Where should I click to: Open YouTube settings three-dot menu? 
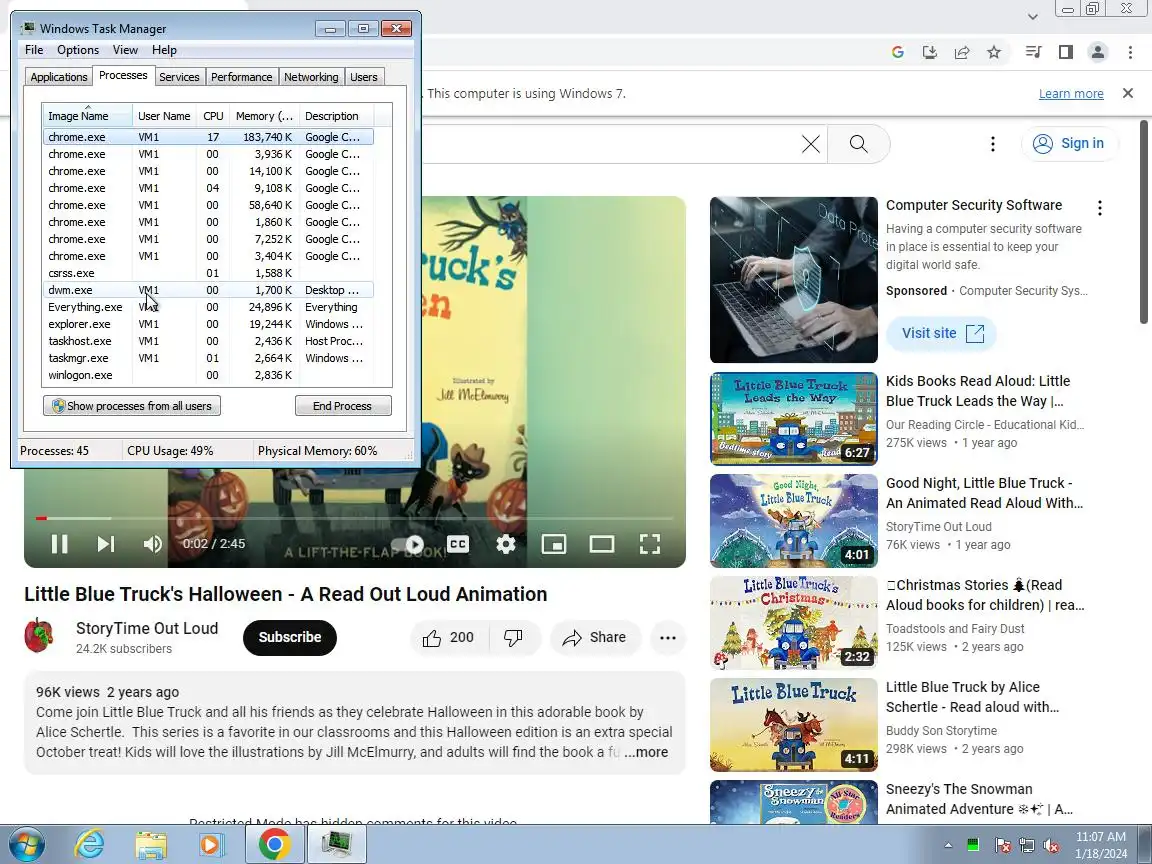point(993,144)
